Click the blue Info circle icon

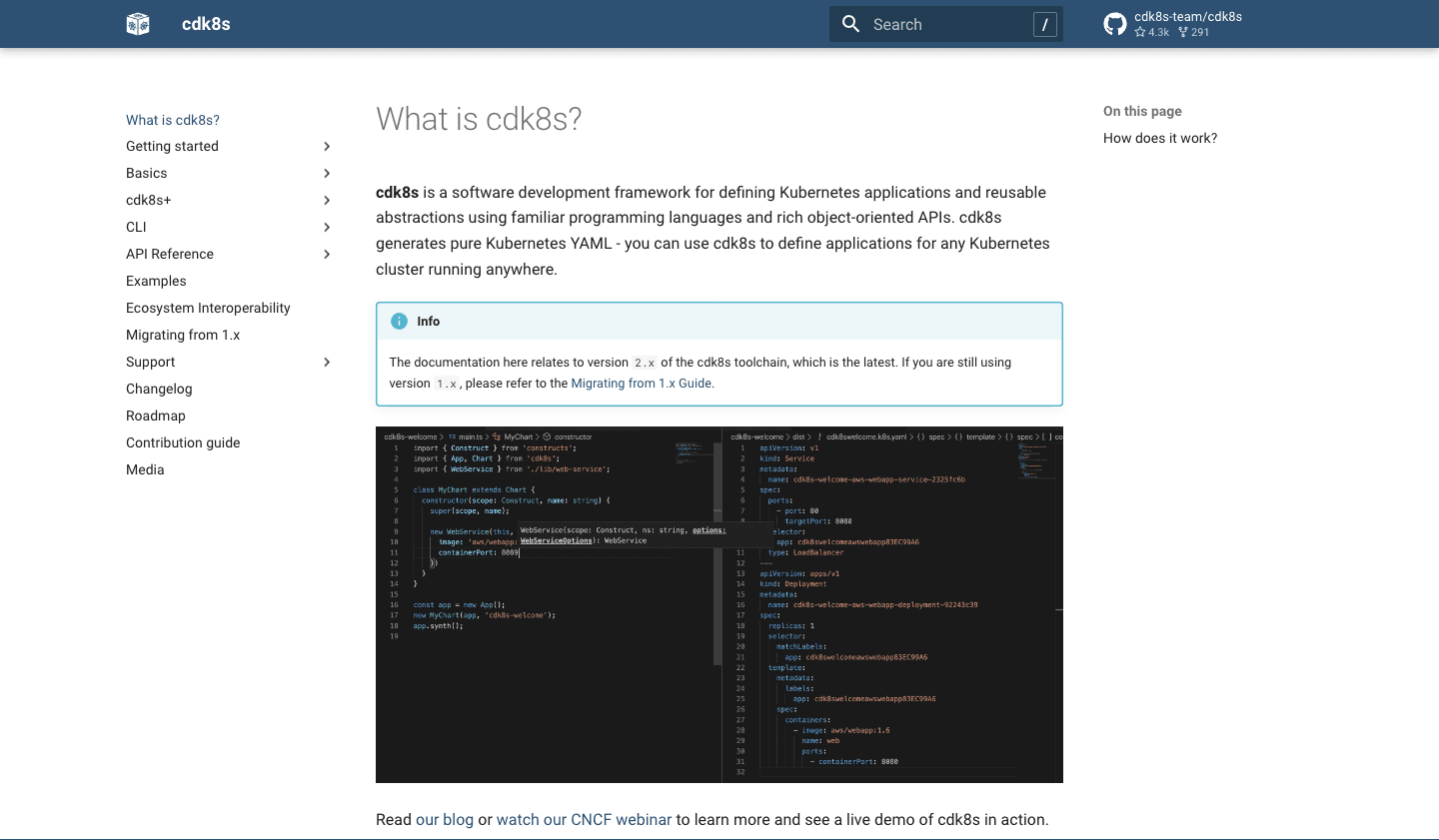399,321
